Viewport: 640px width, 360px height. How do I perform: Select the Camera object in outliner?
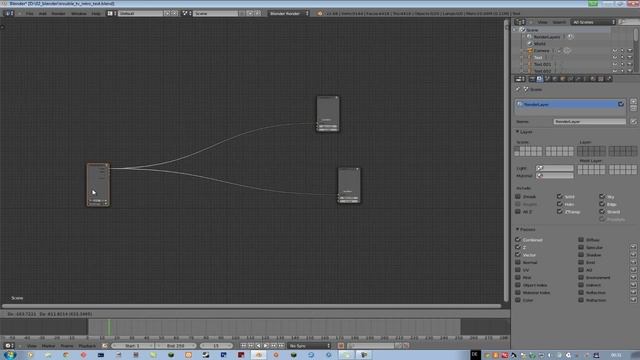click(542, 51)
